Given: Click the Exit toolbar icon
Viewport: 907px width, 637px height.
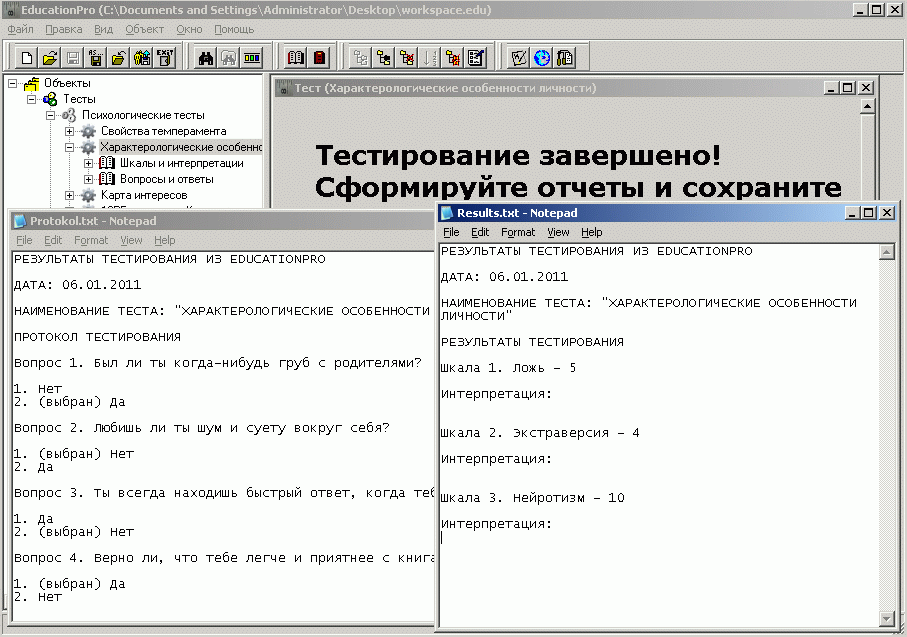Looking at the screenshot, I should coord(165,57).
